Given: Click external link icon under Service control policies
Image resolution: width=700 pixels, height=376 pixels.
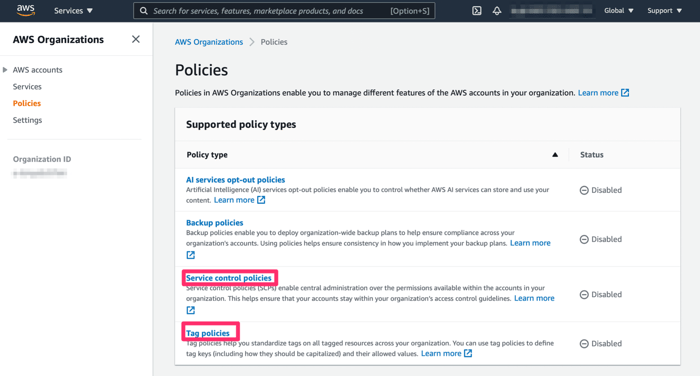Looking at the screenshot, I should point(191,310).
